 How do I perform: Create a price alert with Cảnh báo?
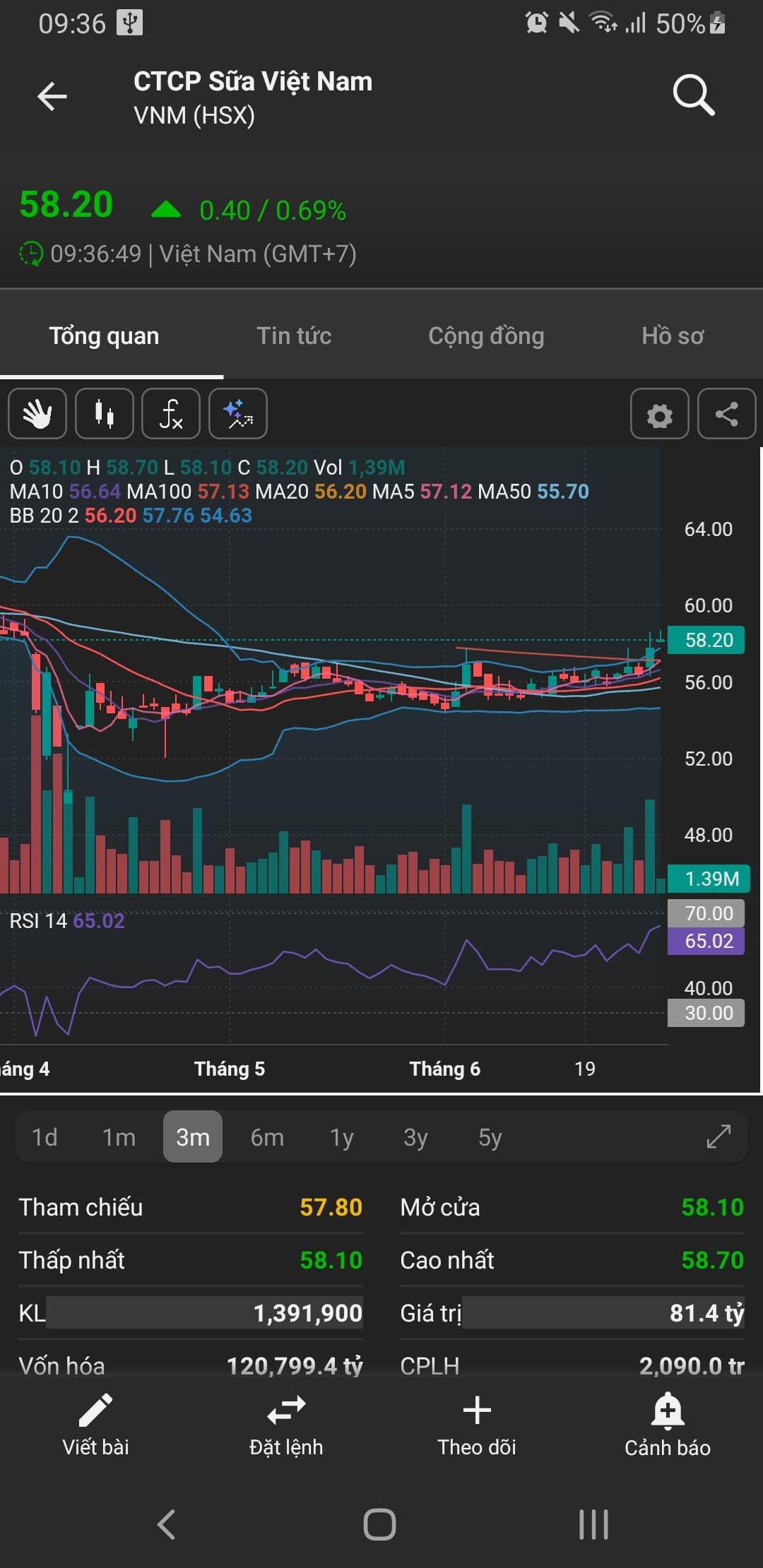(x=668, y=1425)
